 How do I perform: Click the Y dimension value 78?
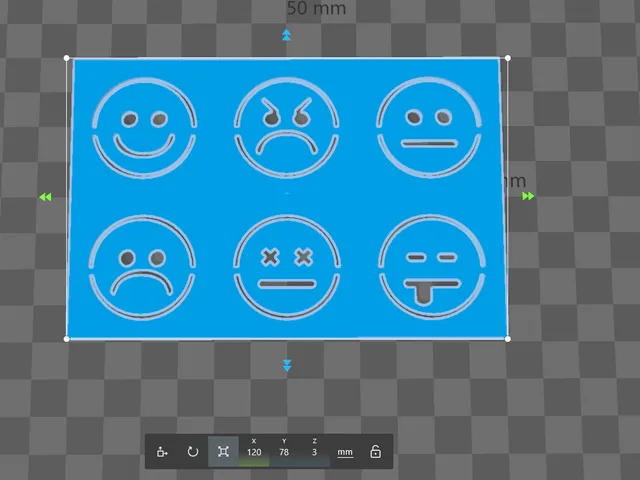click(284, 452)
